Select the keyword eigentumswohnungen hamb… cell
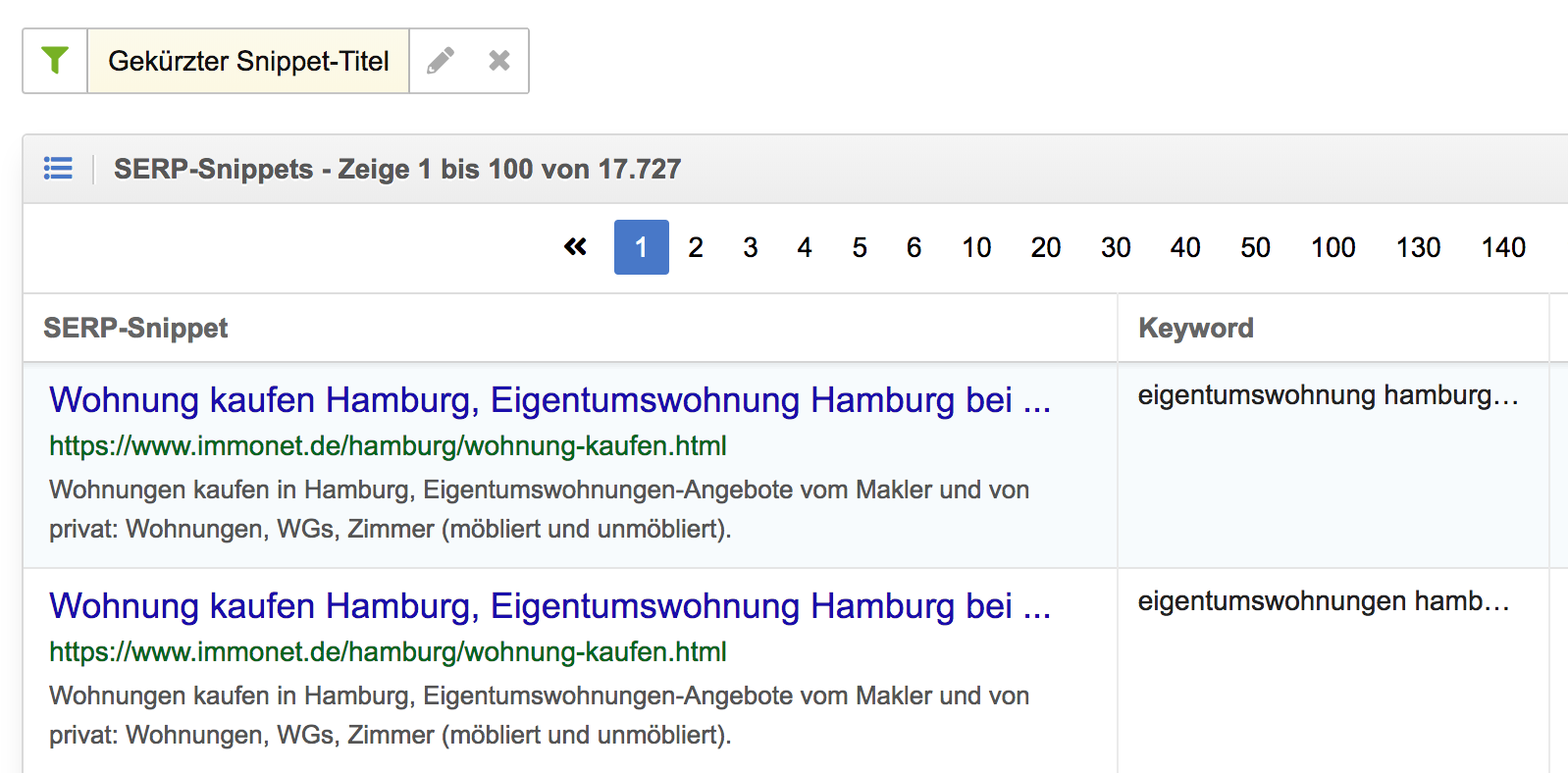 1324,601
